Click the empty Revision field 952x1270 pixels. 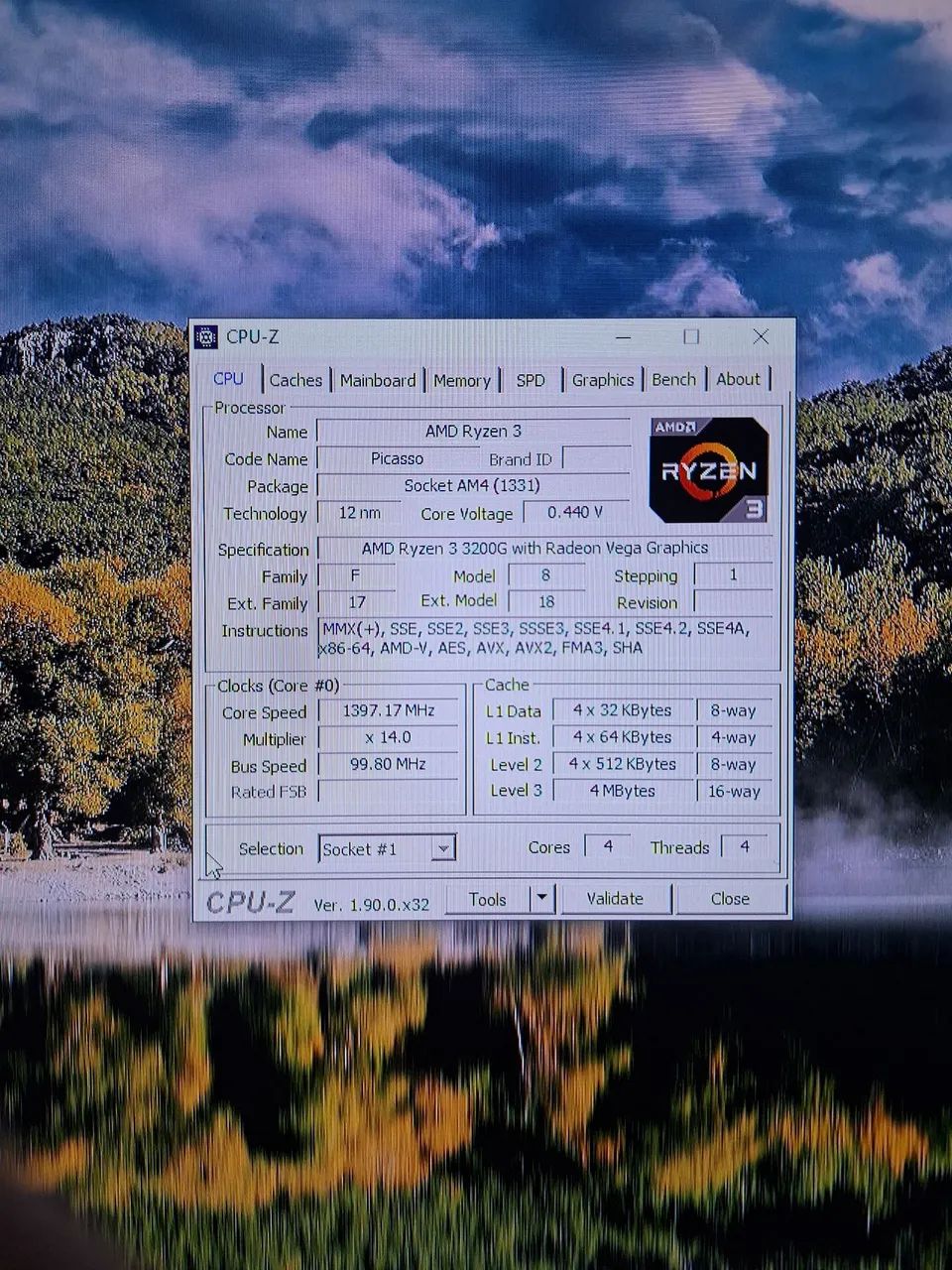pos(733,602)
